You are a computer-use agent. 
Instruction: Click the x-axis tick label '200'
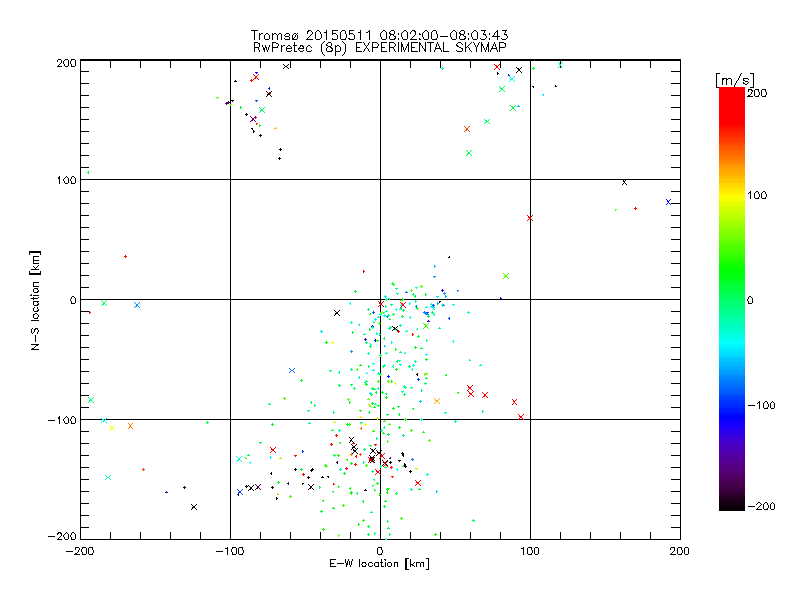point(680,551)
